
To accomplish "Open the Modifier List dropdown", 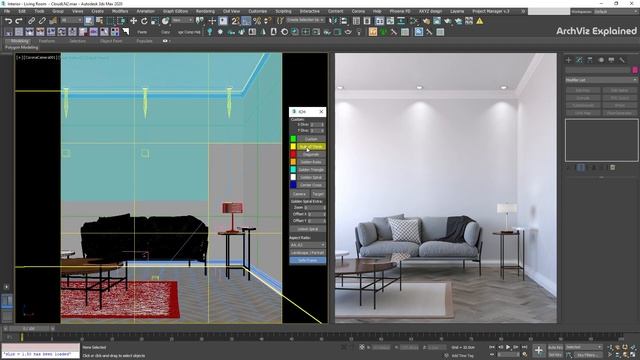I will (601, 80).
